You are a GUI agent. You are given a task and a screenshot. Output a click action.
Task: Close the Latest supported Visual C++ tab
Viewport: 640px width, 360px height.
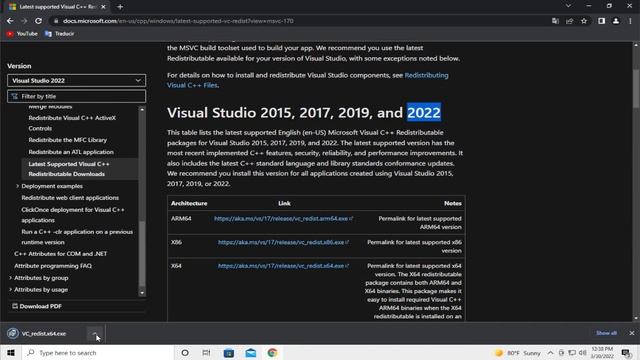(x=103, y=7)
